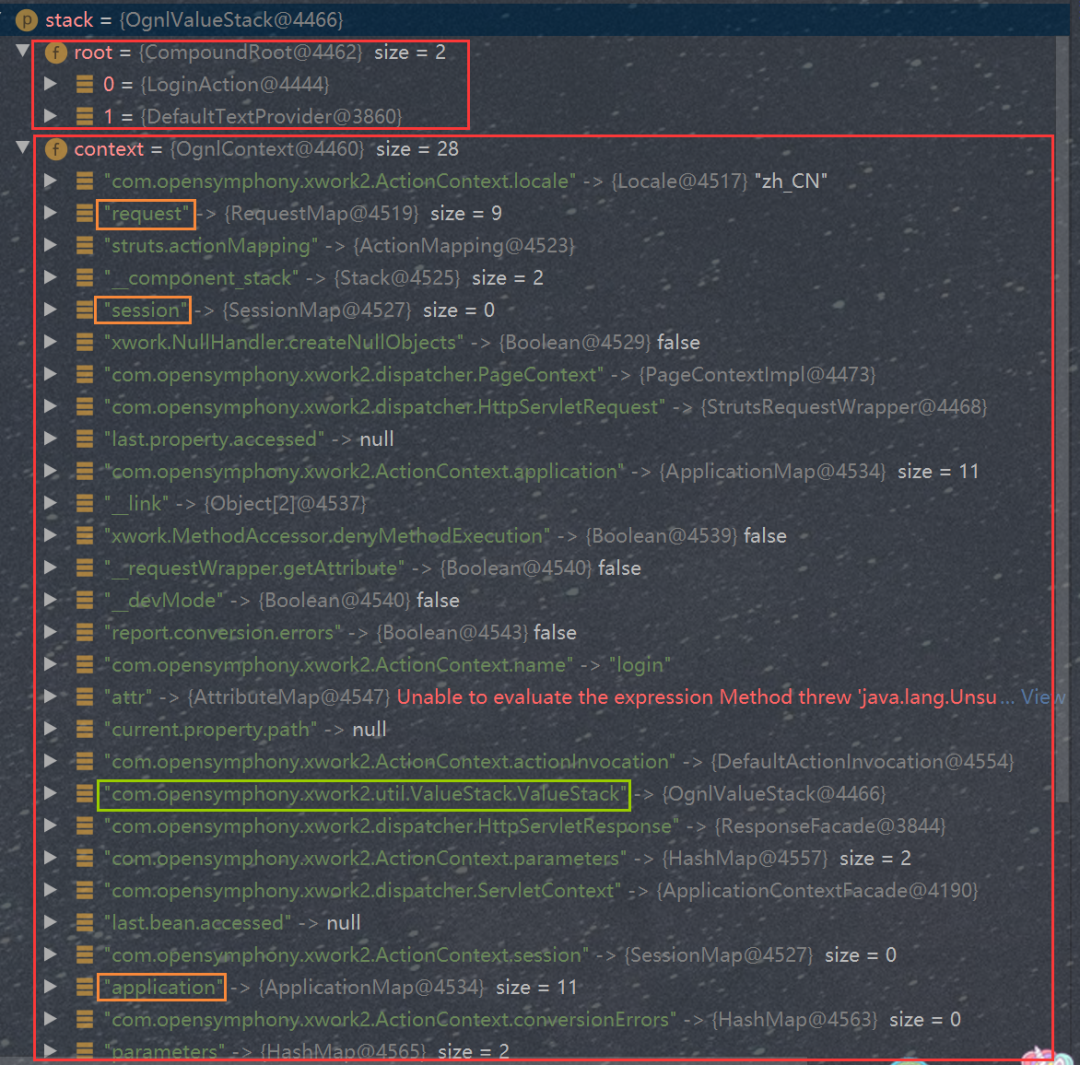Click the entry icon beside xwork.NullHandler.createNullObjects

[x=85, y=342]
